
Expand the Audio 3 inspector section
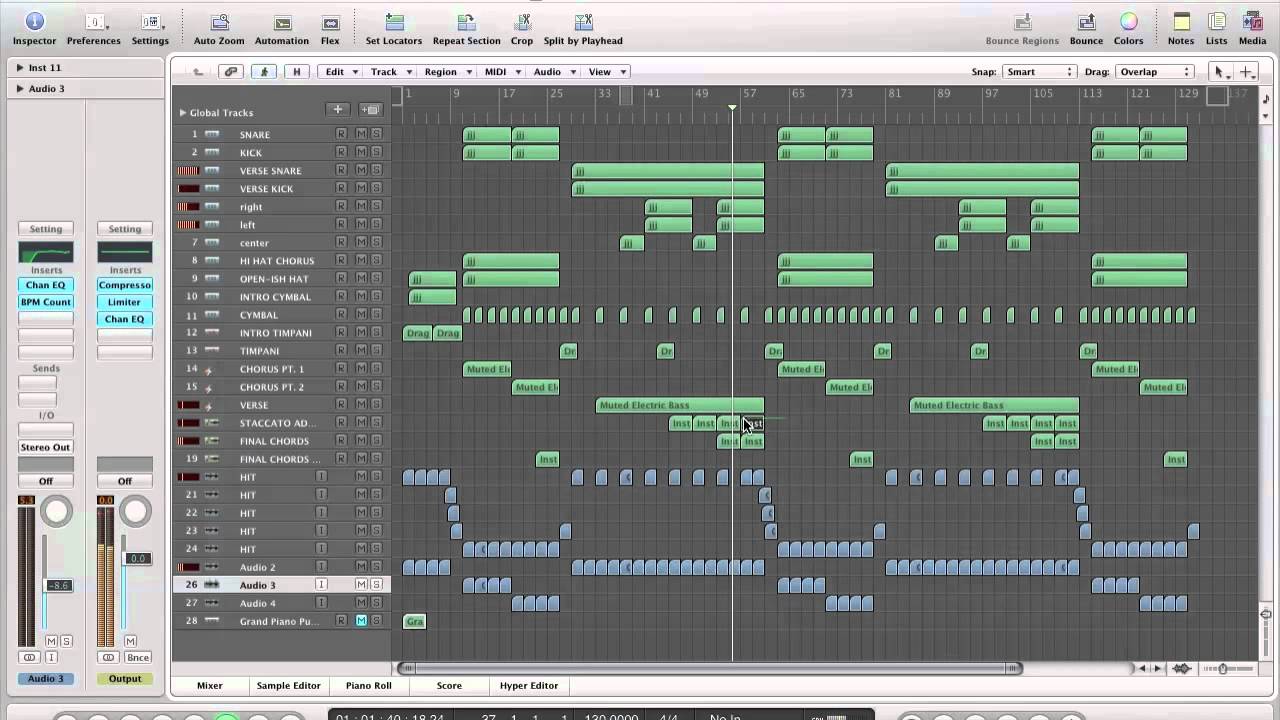pos(20,88)
